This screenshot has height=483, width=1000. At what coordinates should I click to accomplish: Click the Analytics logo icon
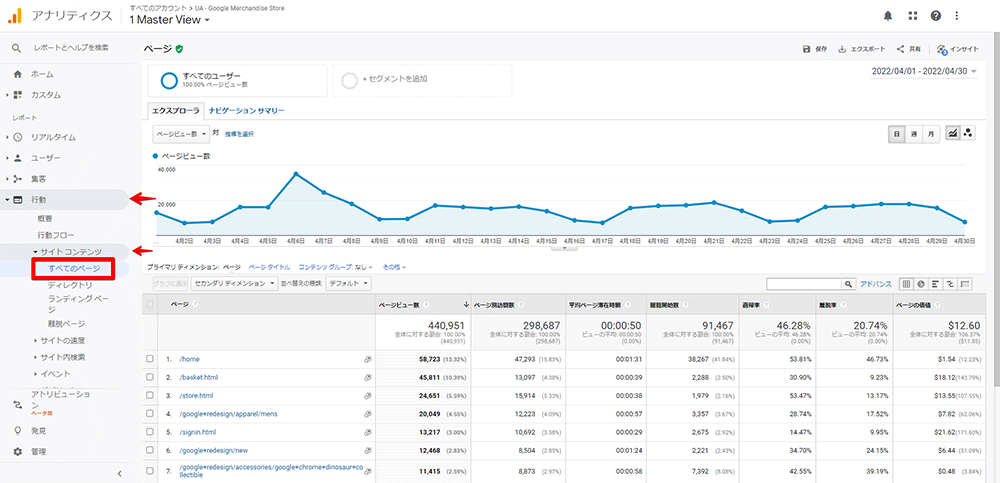(x=15, y=16)
